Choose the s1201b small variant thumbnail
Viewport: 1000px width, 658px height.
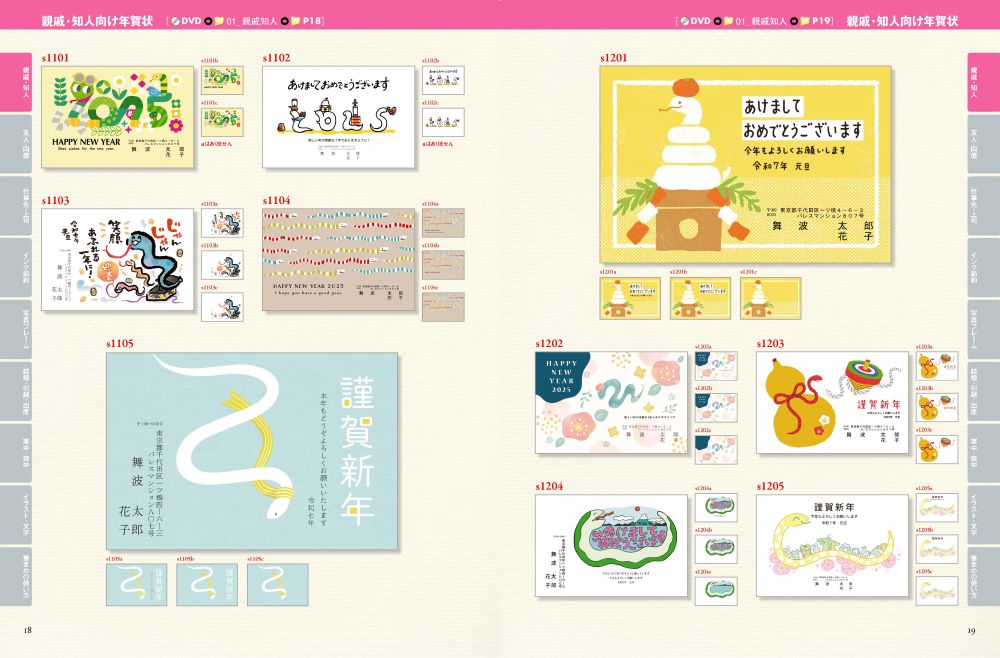700,298
